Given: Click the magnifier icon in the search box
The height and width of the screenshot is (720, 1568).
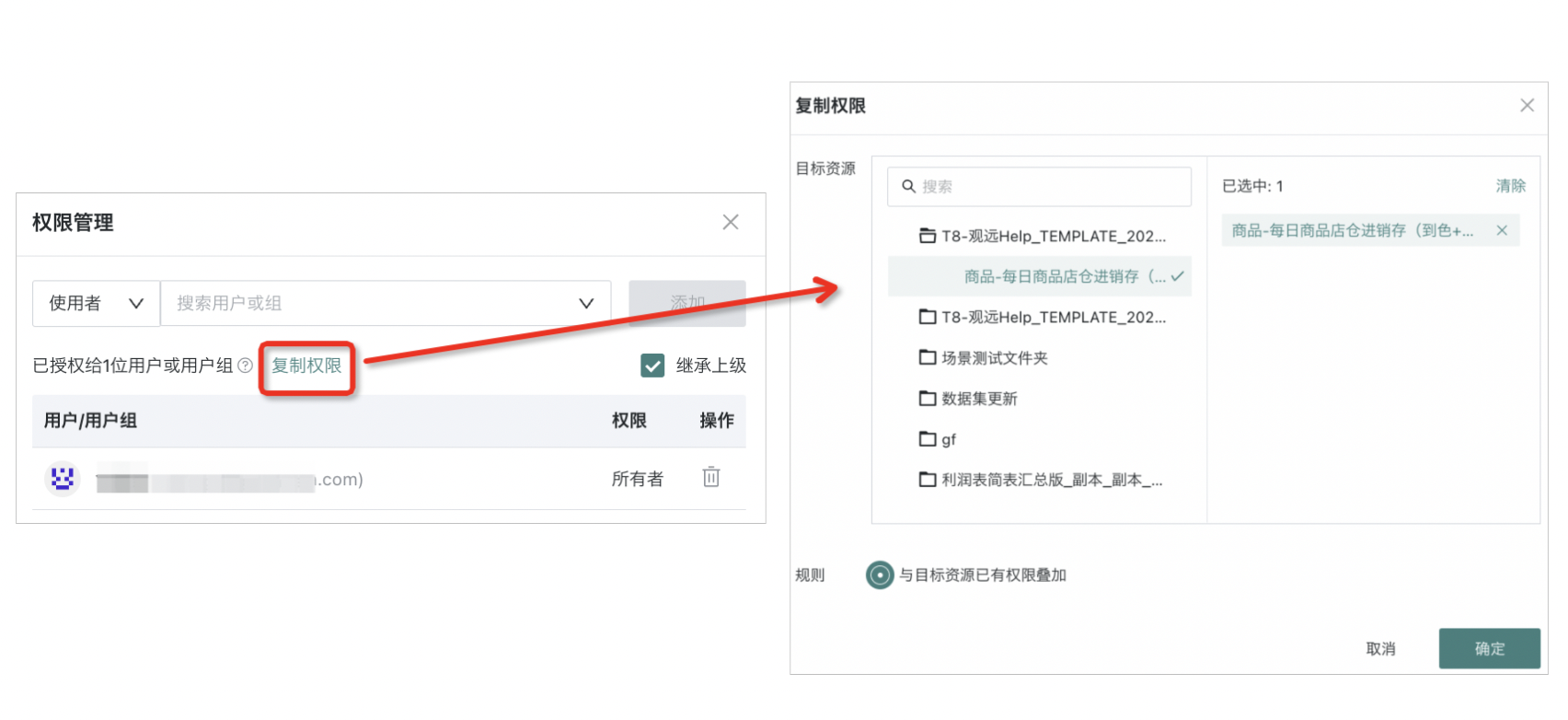Looking at the screenshot, I should coord(908,186).
